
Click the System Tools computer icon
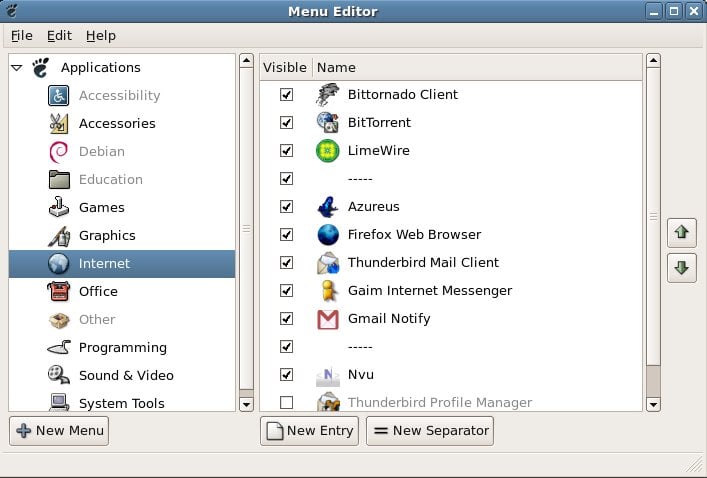pos(59,402)
